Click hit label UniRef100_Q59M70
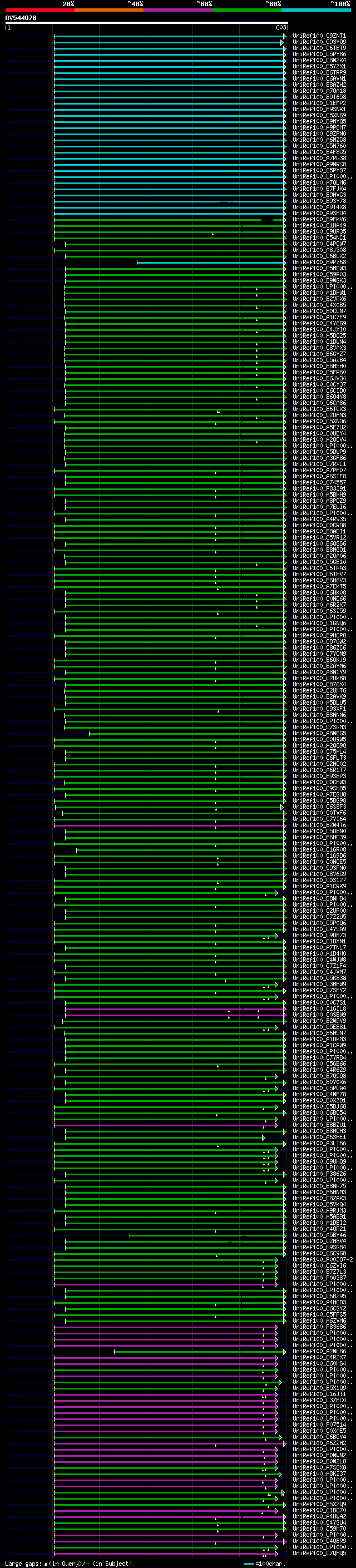Image resolution: width=356 pixels, height=1568 pixels. tap(319, 1529)
